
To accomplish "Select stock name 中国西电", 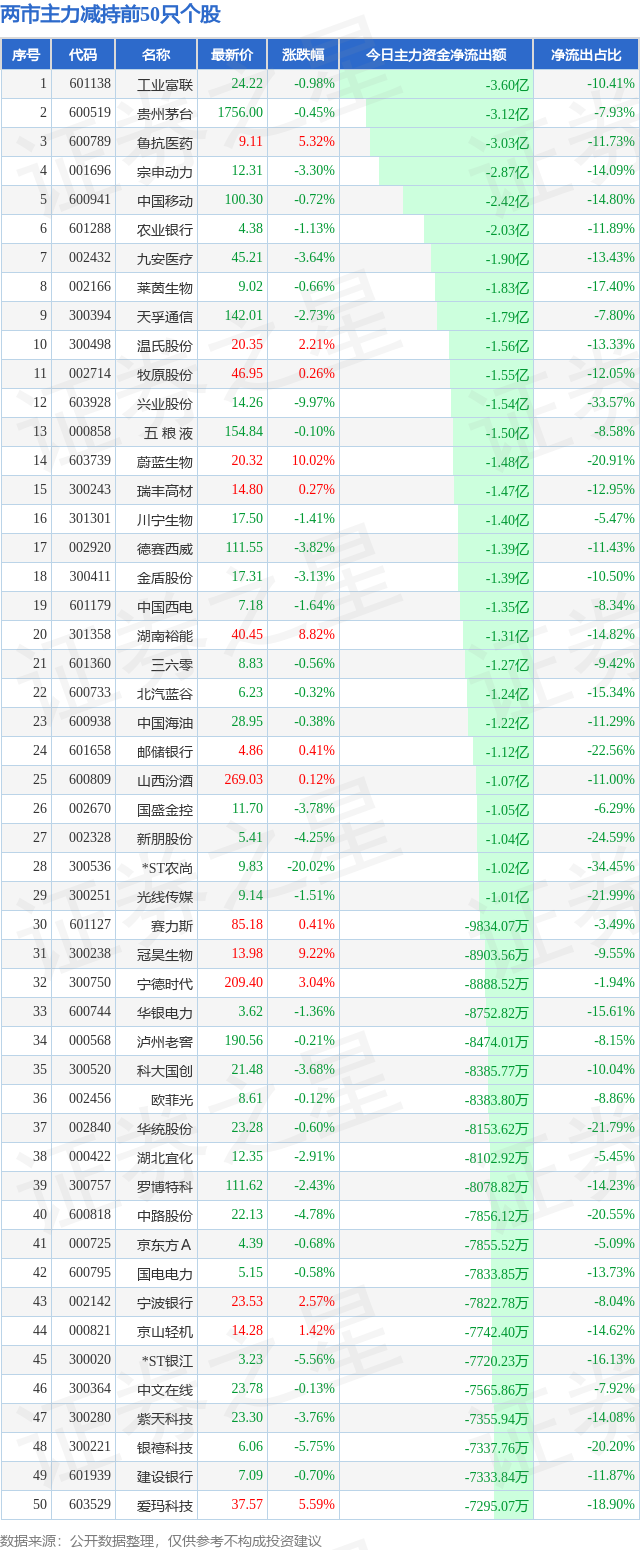I will [x=165, y=607].
